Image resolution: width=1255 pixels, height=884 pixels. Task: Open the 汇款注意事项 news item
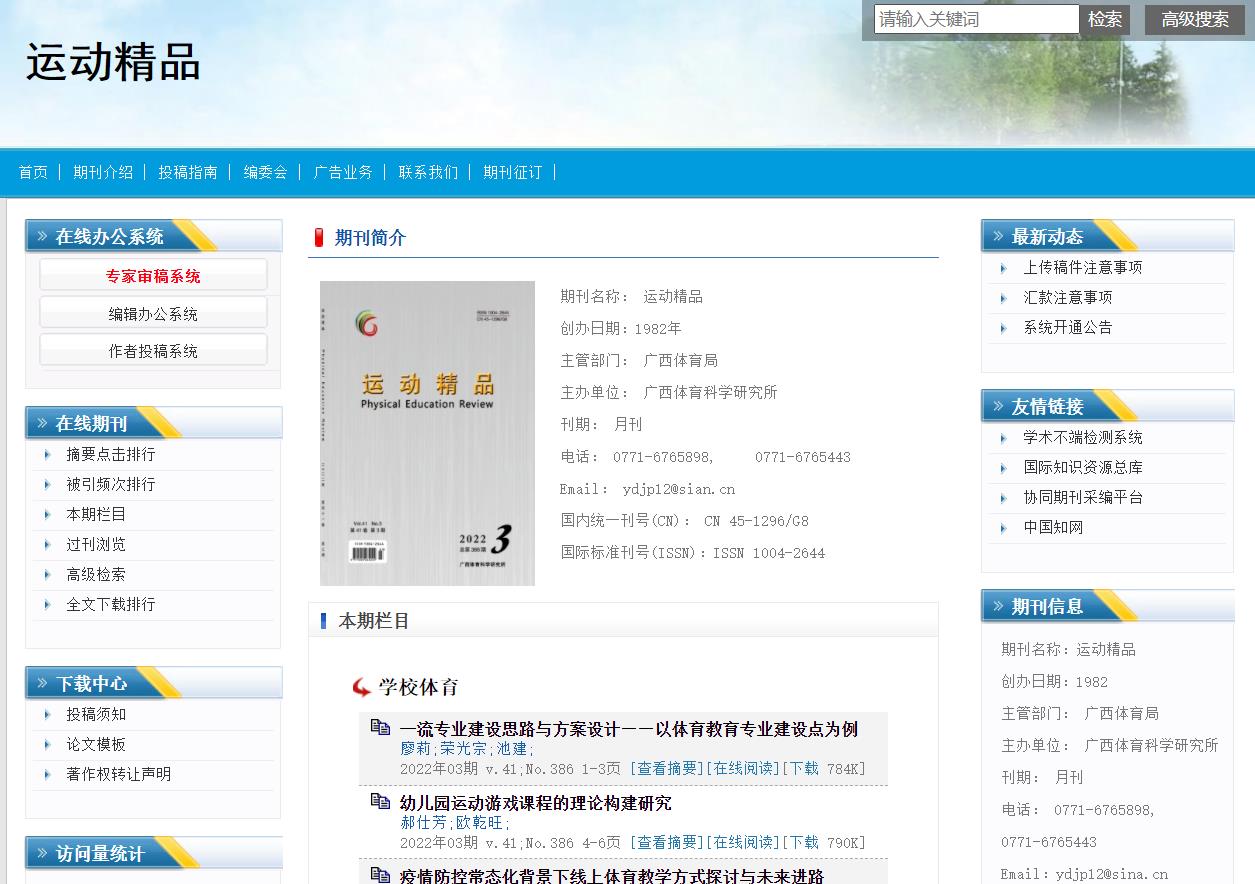[x=1067, y=297]
